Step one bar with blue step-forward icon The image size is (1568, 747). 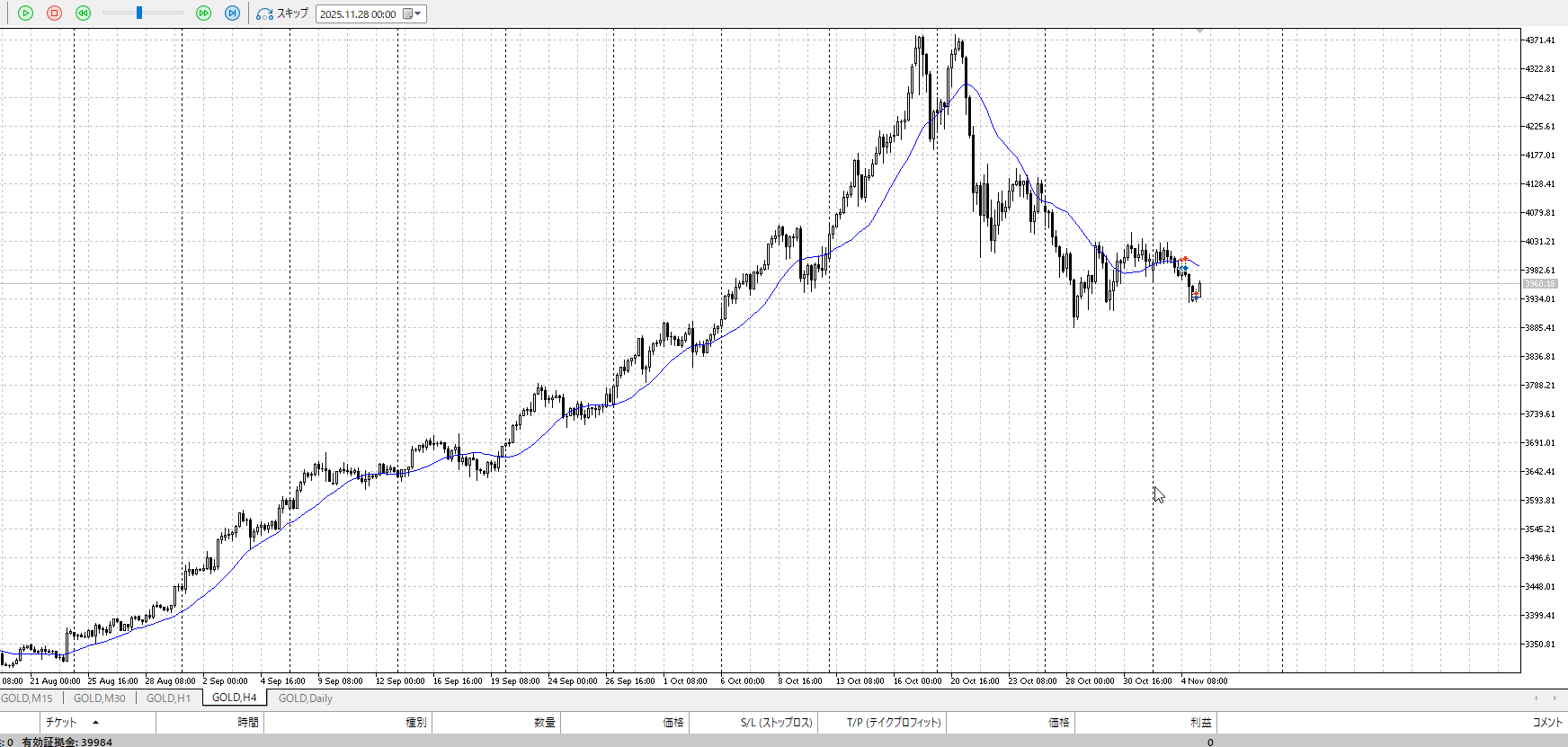pyautogui.click(x=232, y=13)
